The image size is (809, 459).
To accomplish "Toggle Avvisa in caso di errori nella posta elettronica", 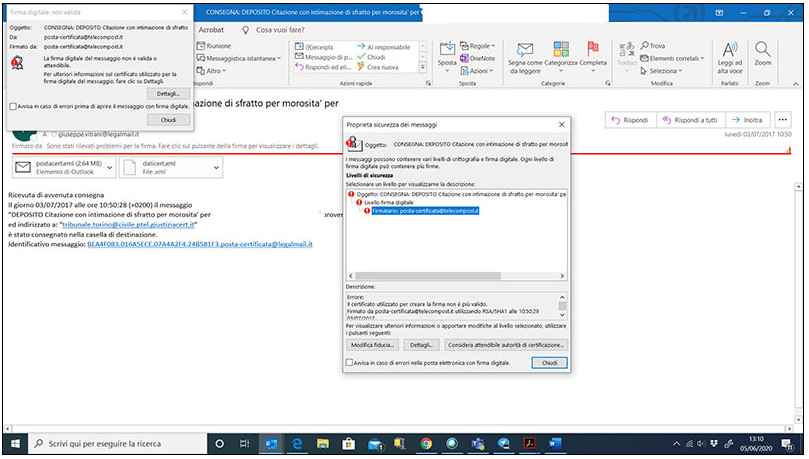I will (349, 363).
